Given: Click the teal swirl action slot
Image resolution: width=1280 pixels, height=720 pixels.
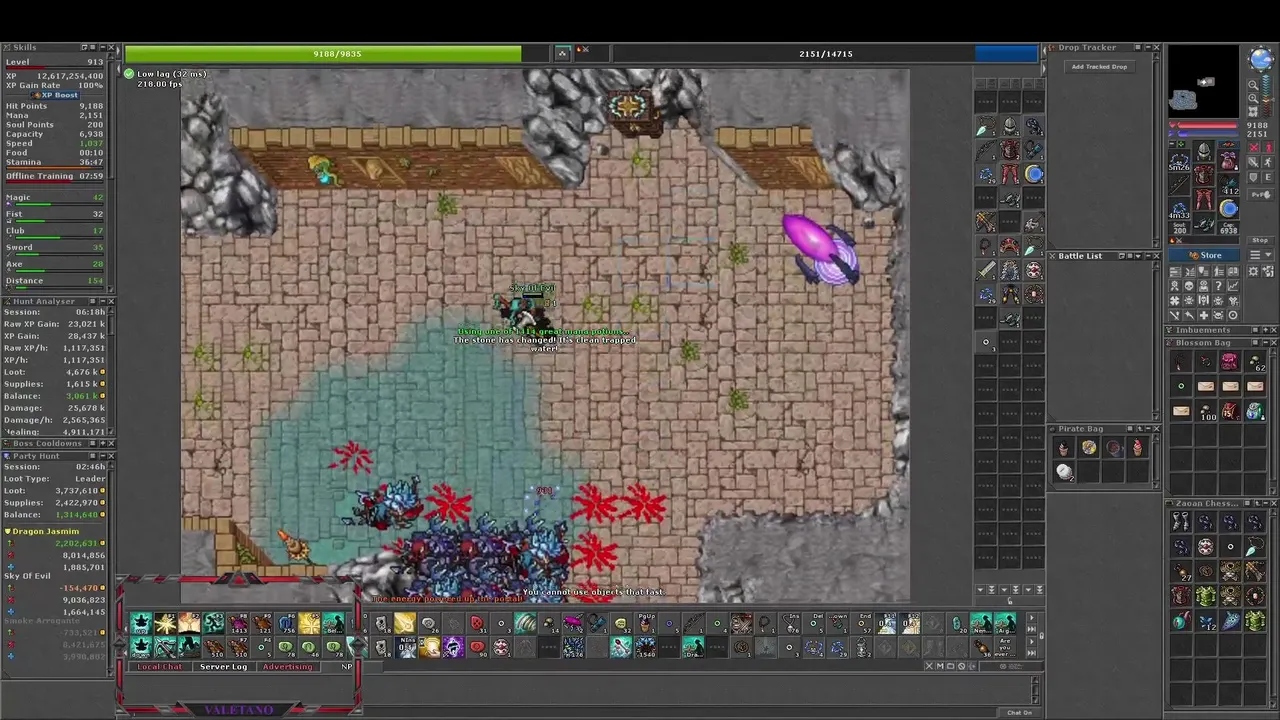Looking at the screenshot, I should [x=525, y=623].
